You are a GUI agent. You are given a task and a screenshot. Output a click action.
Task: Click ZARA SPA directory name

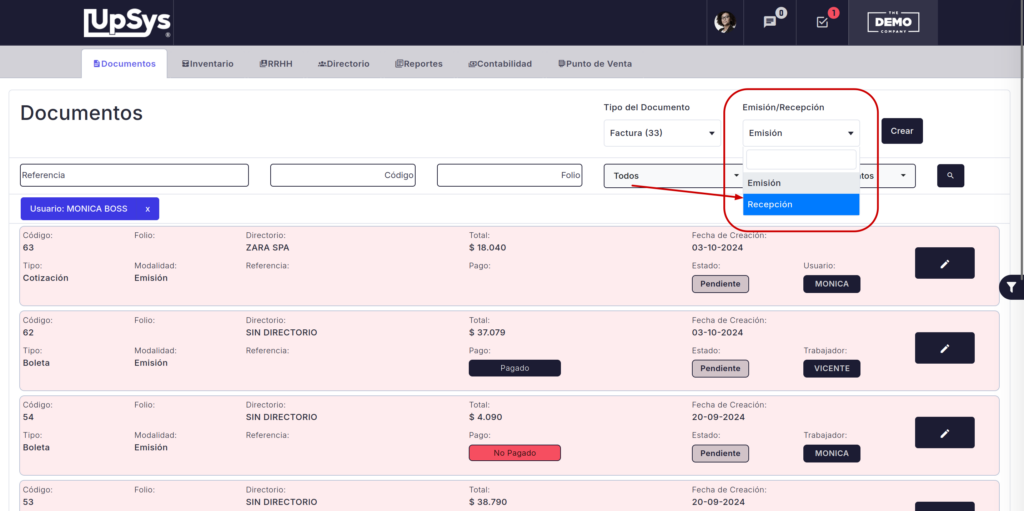tap(268, 248)
